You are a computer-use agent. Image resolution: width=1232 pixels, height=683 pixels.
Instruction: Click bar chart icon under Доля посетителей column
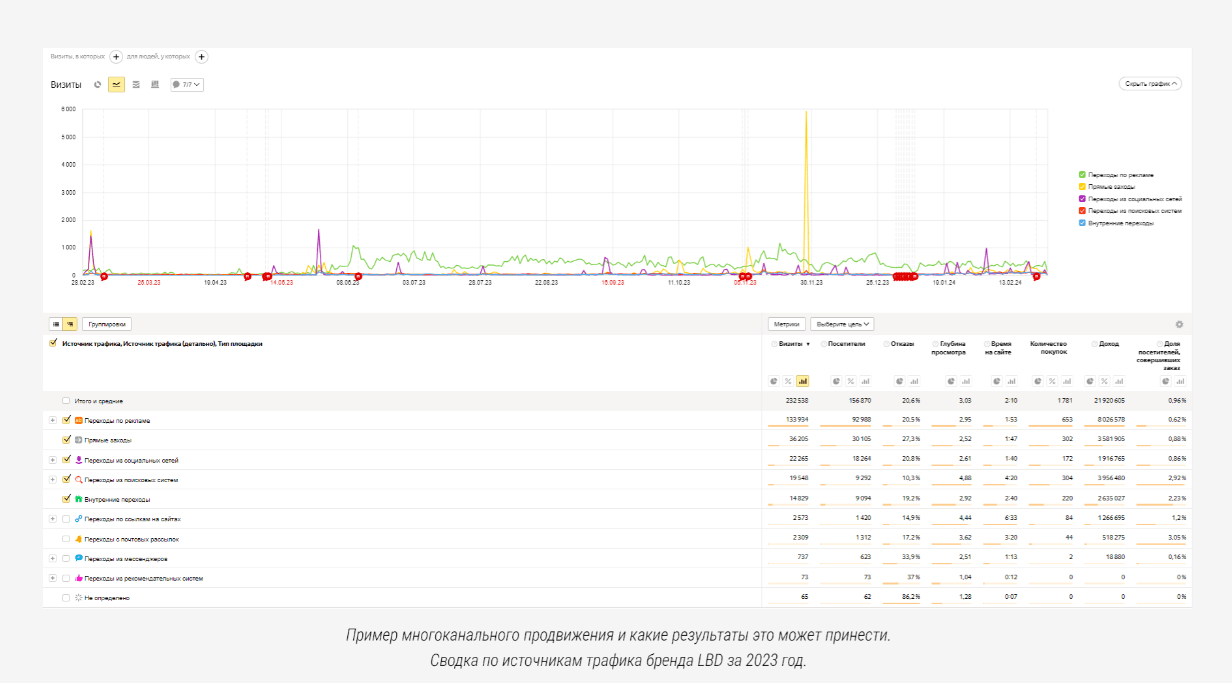tap(1179, 381)
